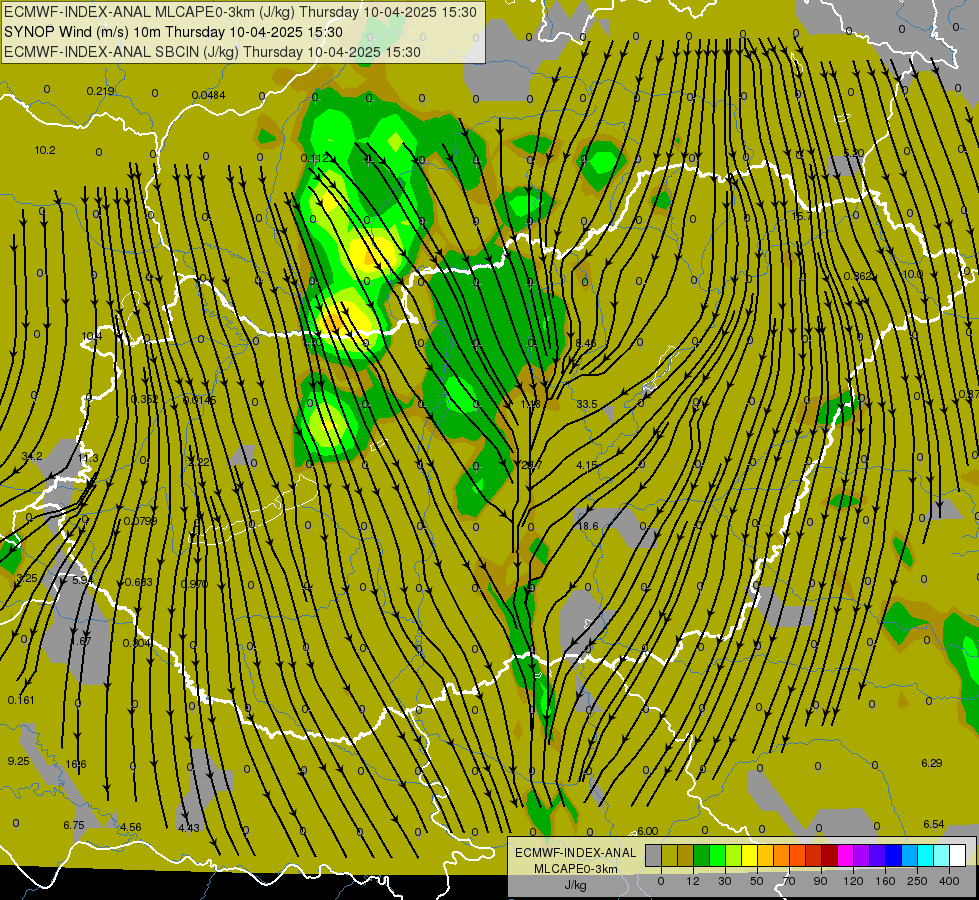This screenshot has height=900, width=979.
Task: Click the '33.5' value on the map
Action: pyautogui.click(x=586, y=404)
